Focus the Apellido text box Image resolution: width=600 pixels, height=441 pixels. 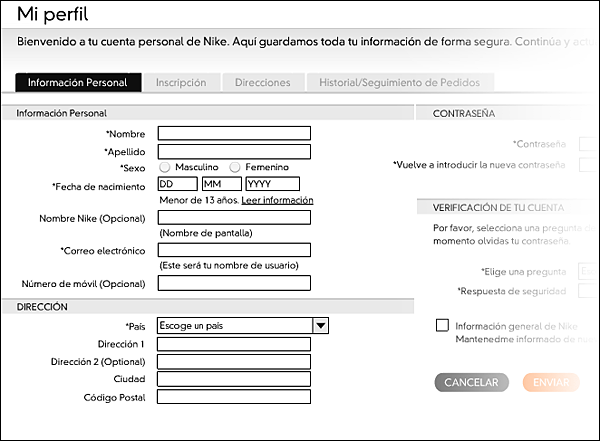pyautogui.click(x=234, y=152)
